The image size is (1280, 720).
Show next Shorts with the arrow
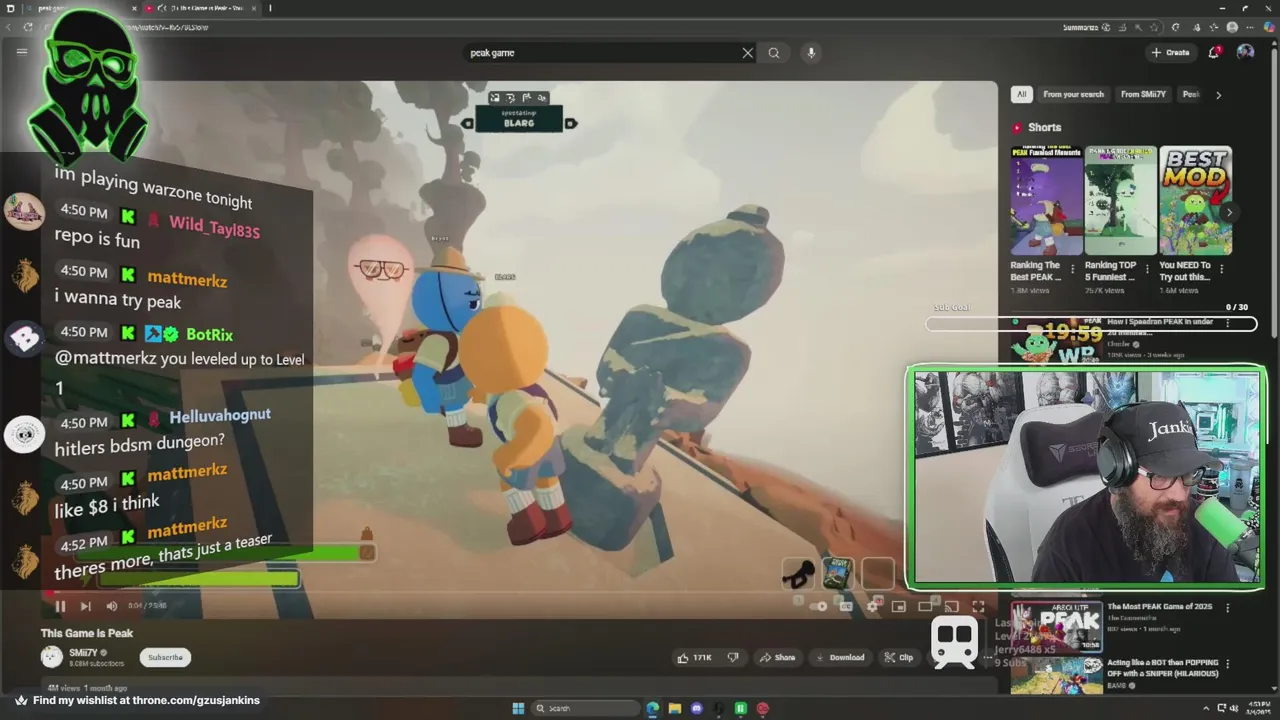[x=1229, y=212]
